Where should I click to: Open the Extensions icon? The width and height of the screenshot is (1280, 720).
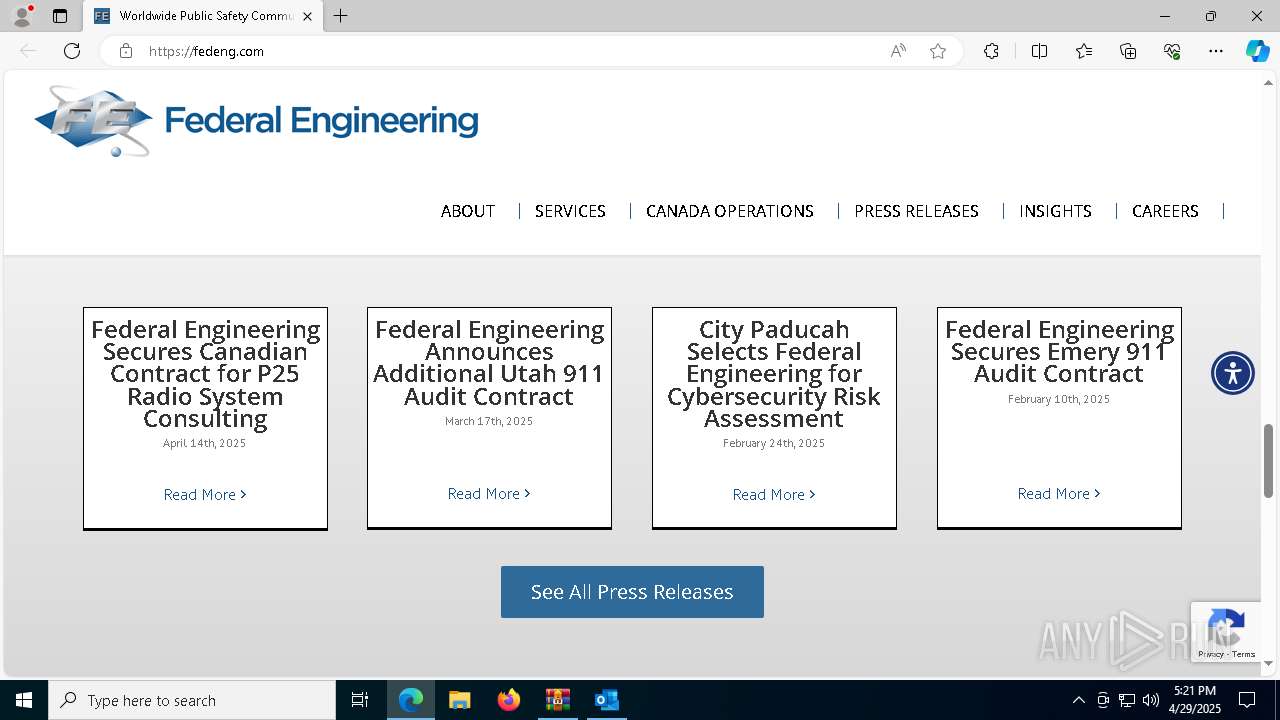coord(991,51)
